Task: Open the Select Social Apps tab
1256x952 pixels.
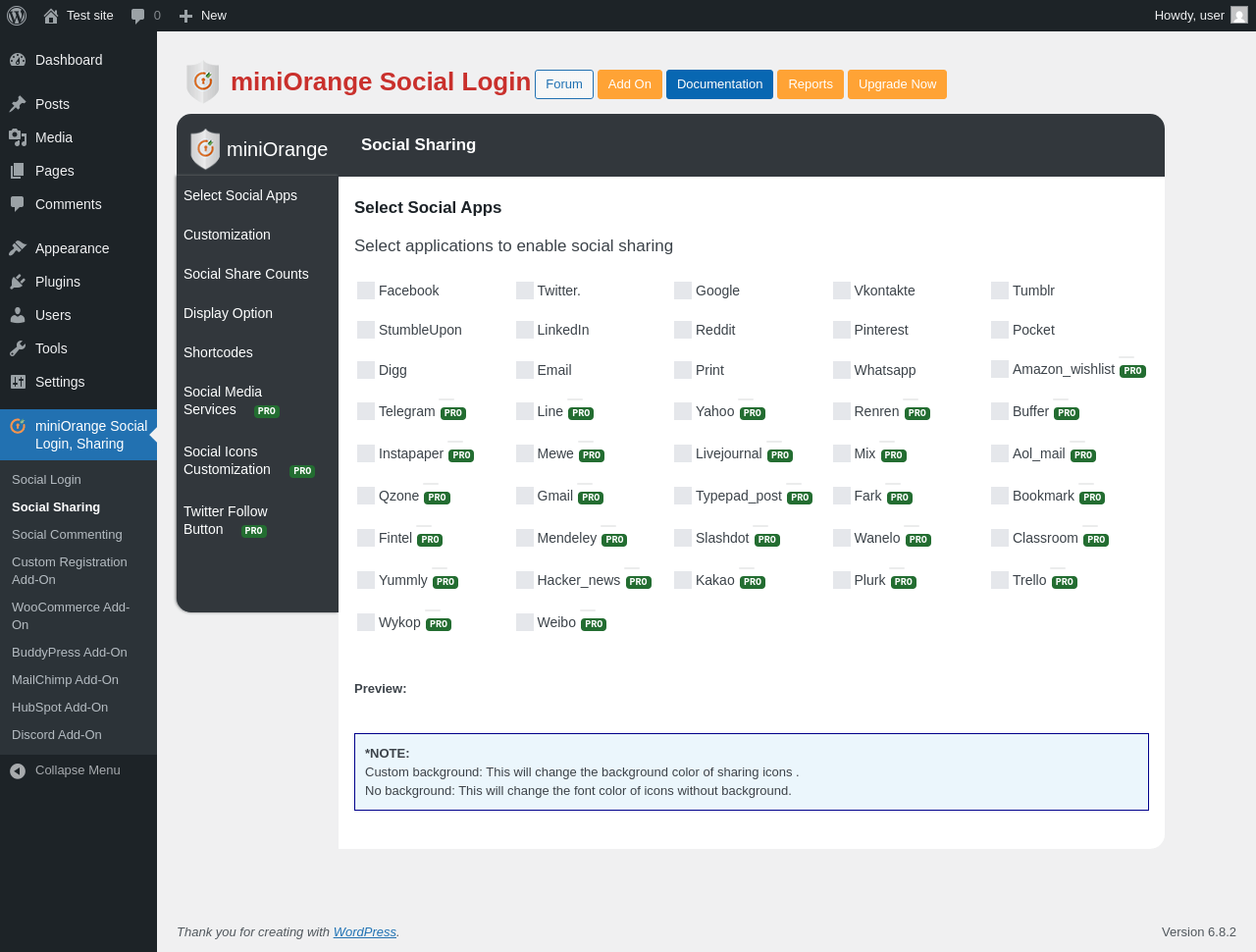Action: point(258,195)
